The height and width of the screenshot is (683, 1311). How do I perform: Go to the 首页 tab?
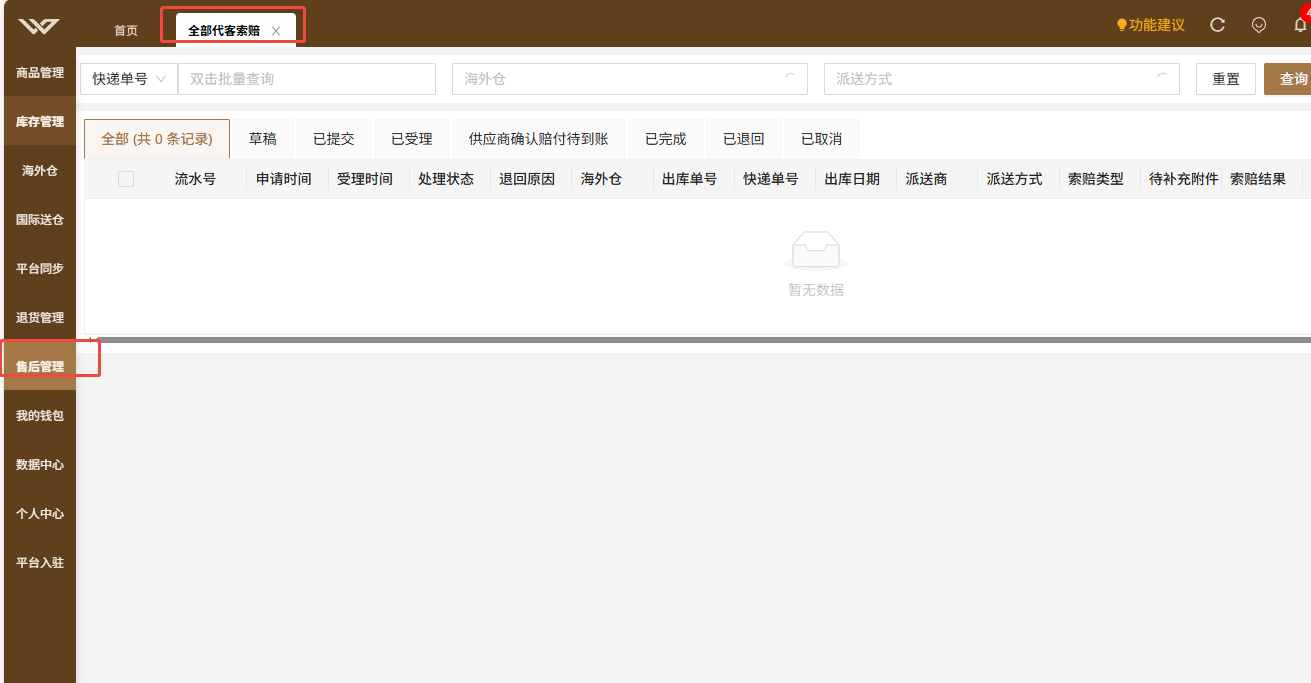pyautogui.click(x=126, y=31)
